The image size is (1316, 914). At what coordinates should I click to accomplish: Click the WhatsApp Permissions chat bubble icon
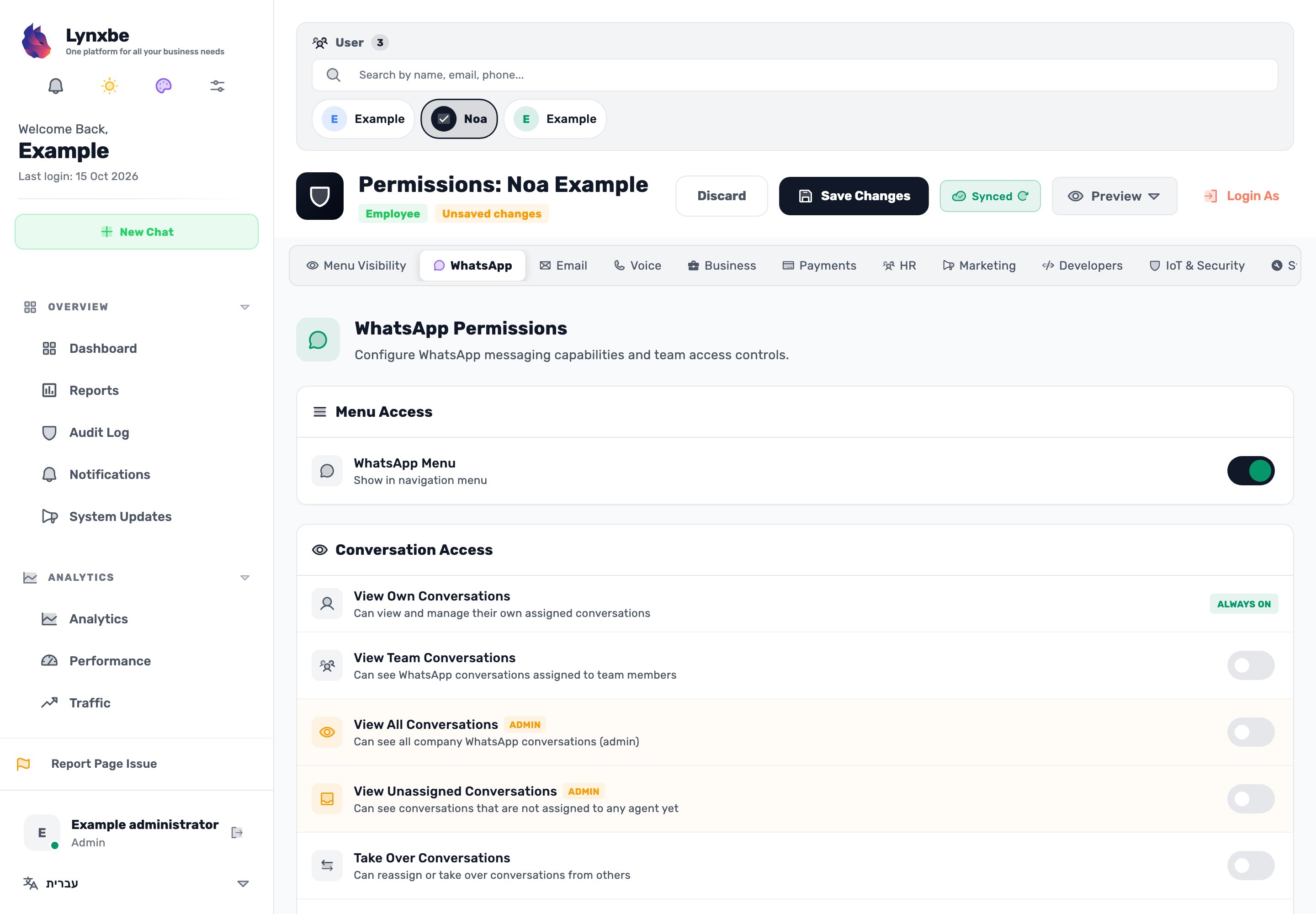coord(318,340)
